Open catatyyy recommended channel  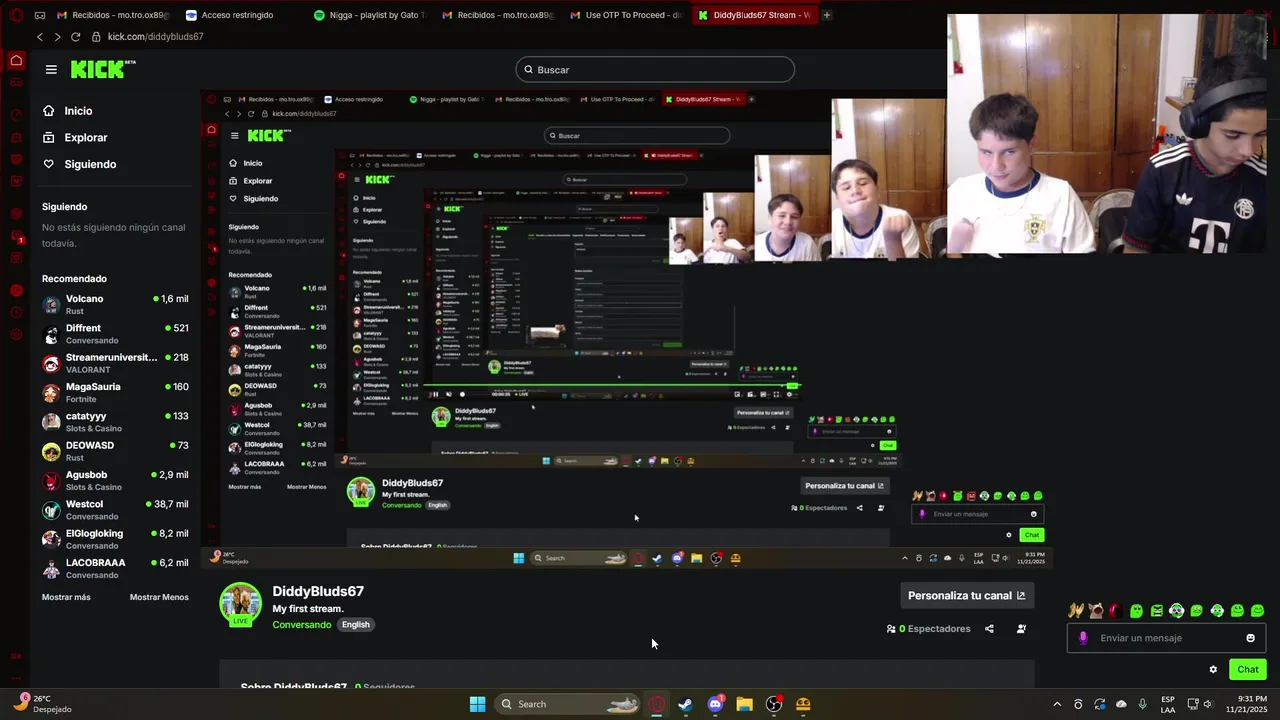115,422
